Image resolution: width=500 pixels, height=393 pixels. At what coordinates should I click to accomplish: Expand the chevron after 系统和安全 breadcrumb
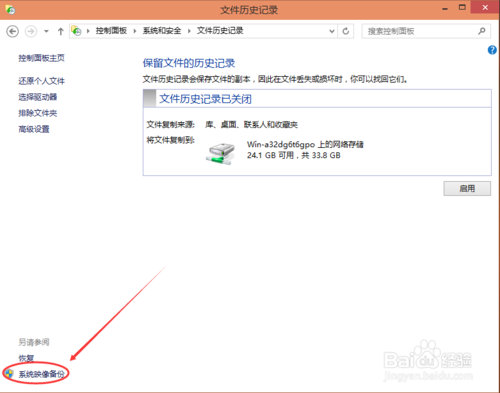pyautogui.click(x=189, y=31)
